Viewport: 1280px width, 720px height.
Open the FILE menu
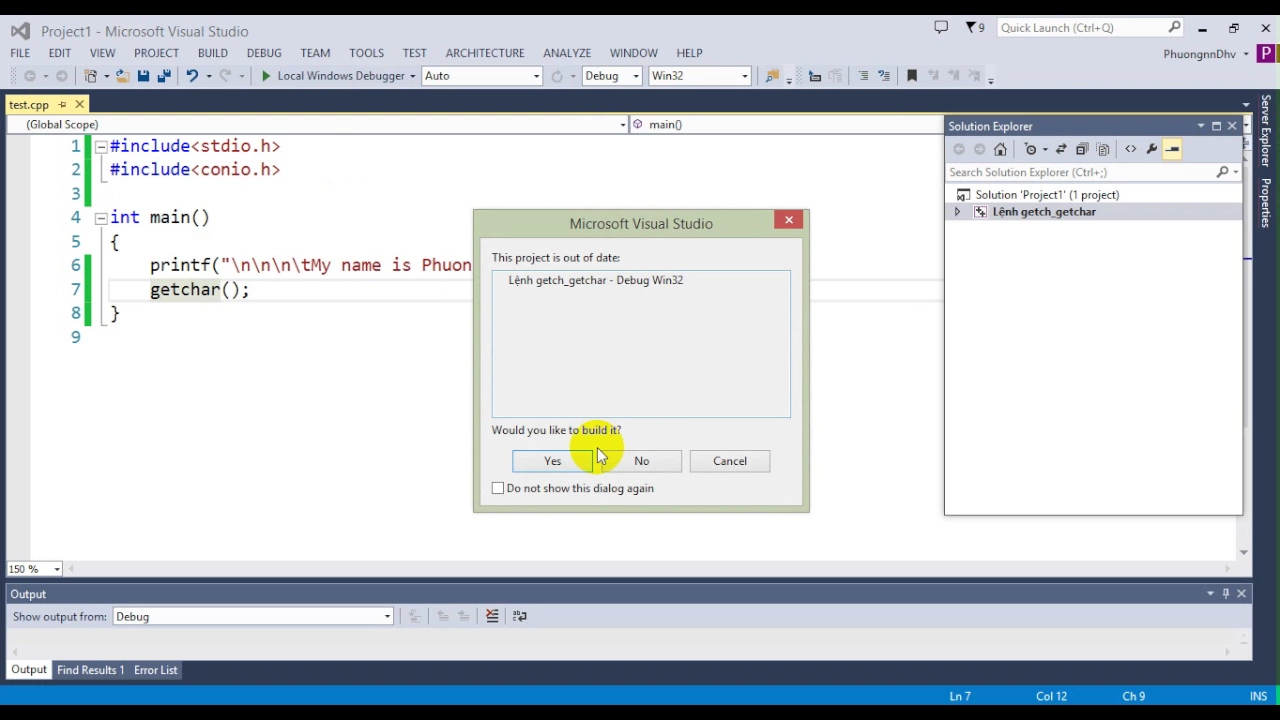pyautogui.click(x=20, y=53)
